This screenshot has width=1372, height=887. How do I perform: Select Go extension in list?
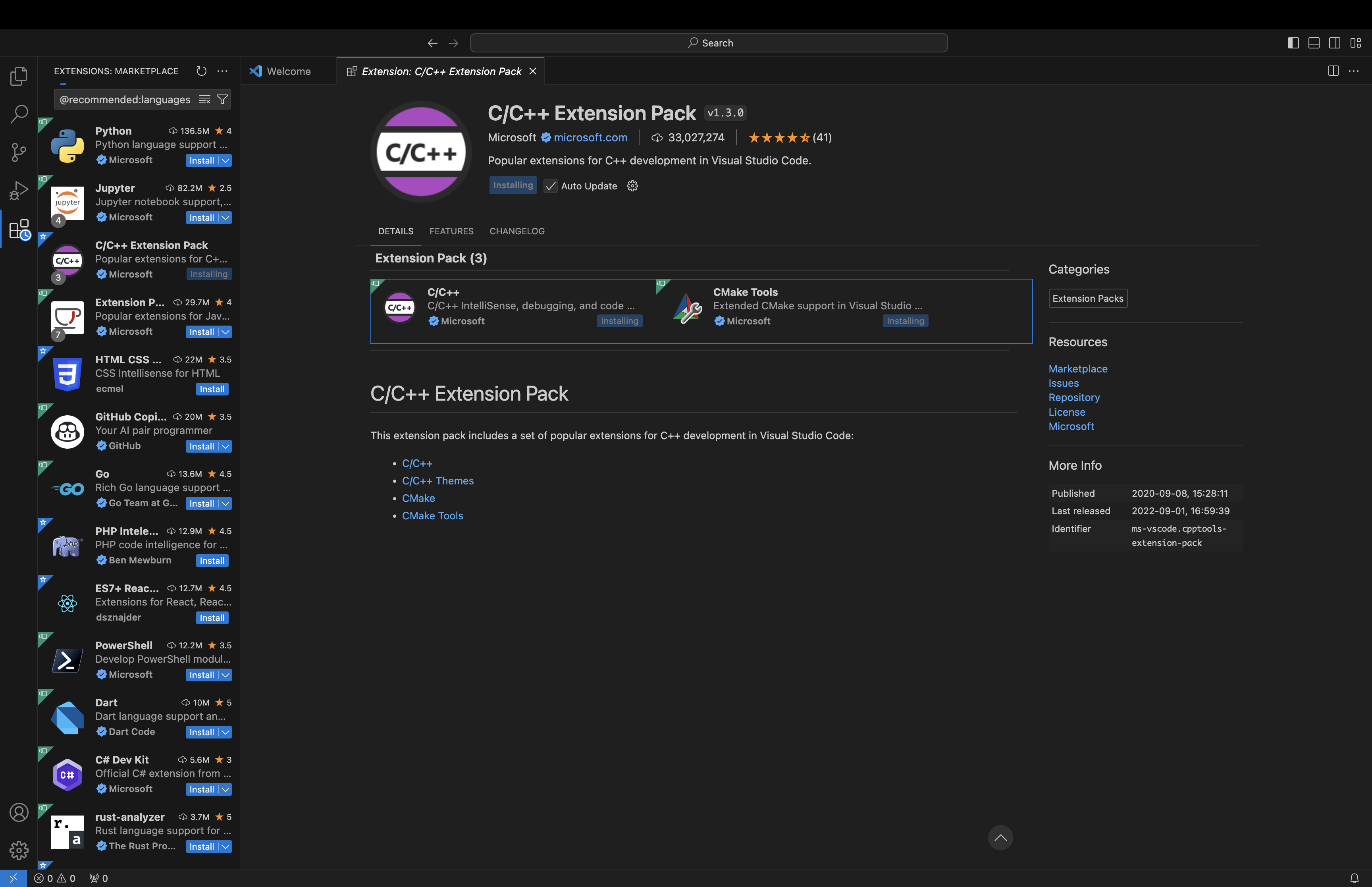pyautogui.click(x=139, y=488)
